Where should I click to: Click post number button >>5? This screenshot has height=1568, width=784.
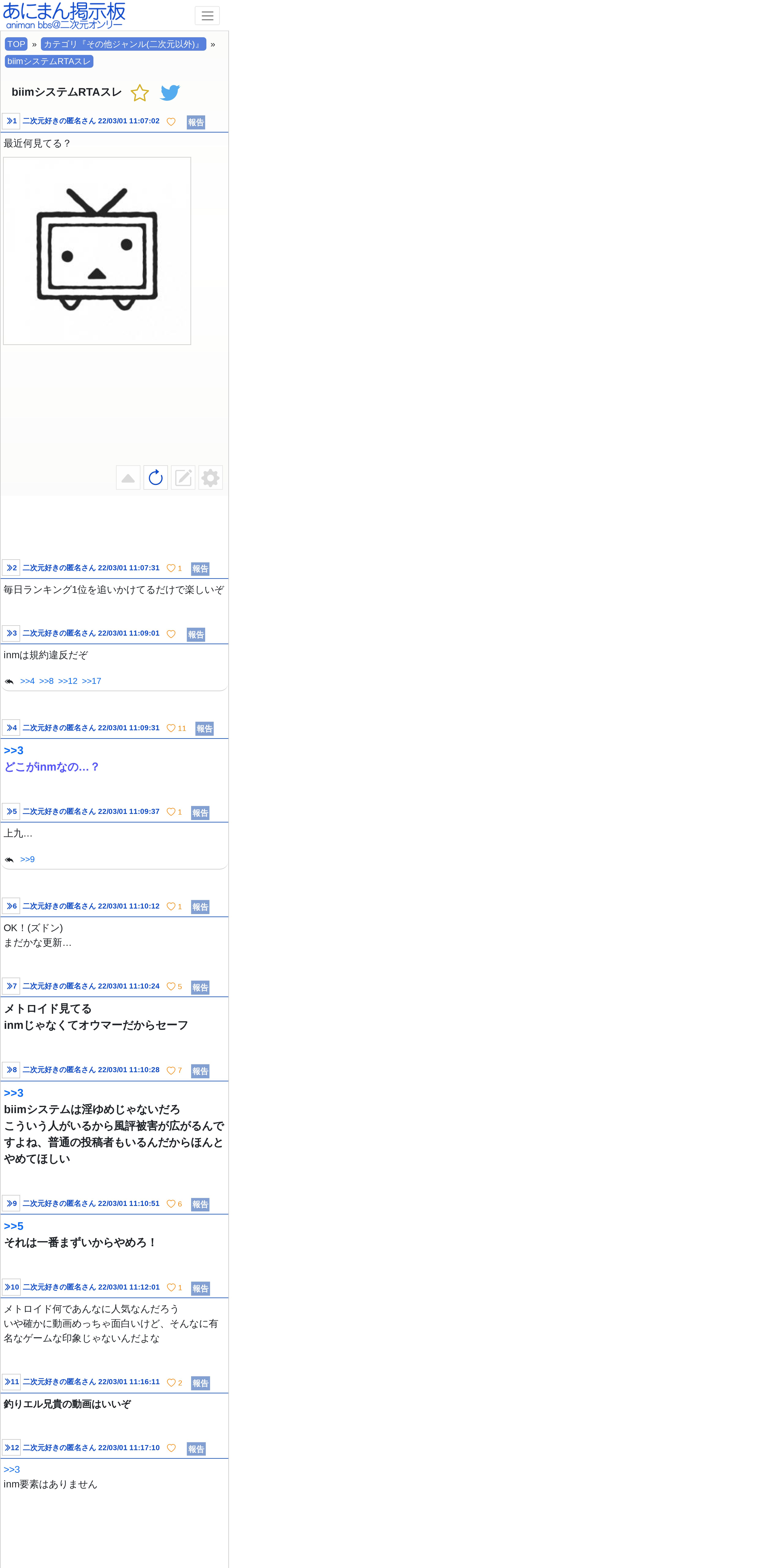pyautogui.click(x=11, y=811)
